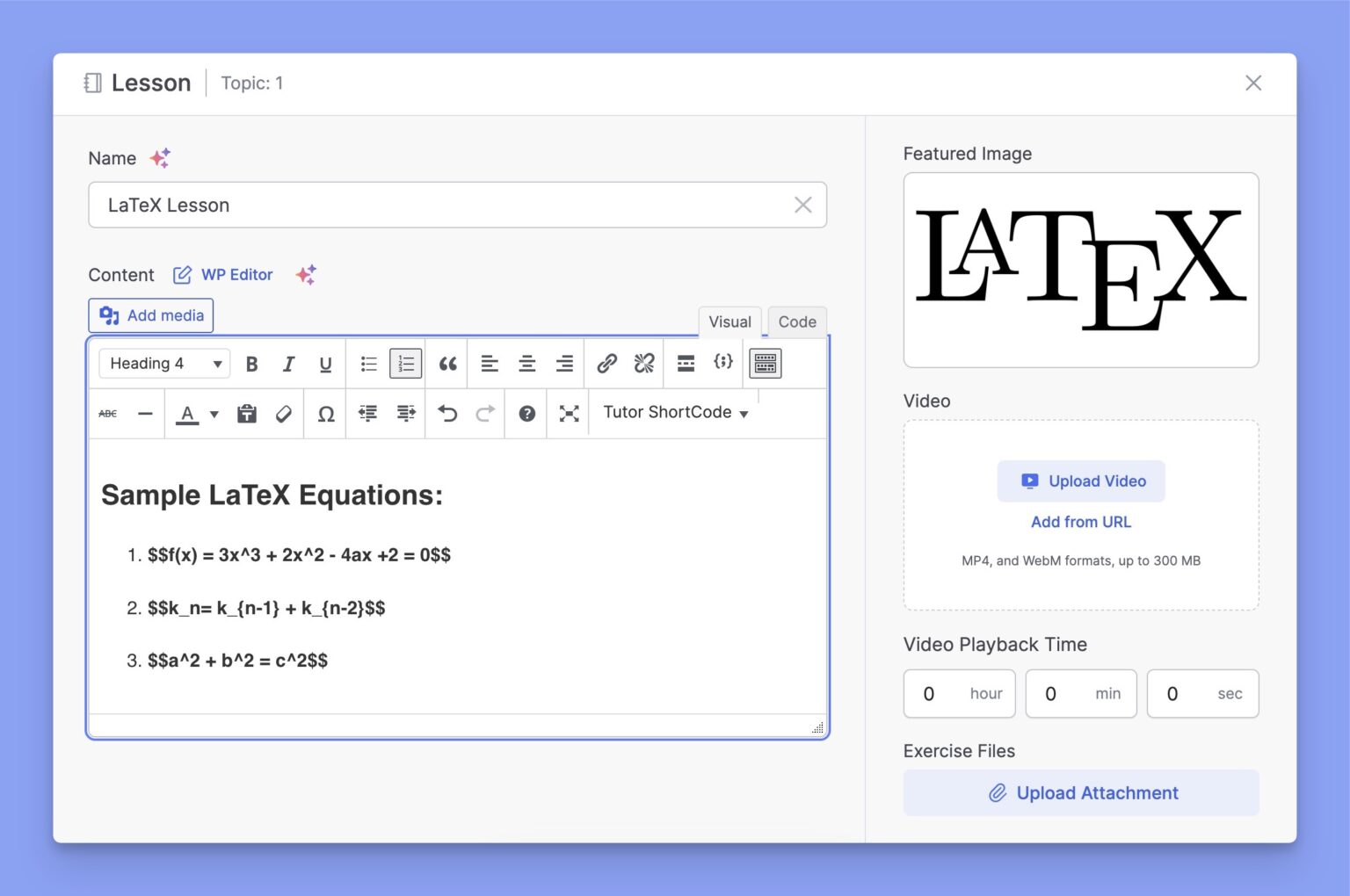
Task: Open the text color dropdown arrow
Action: 212,413
